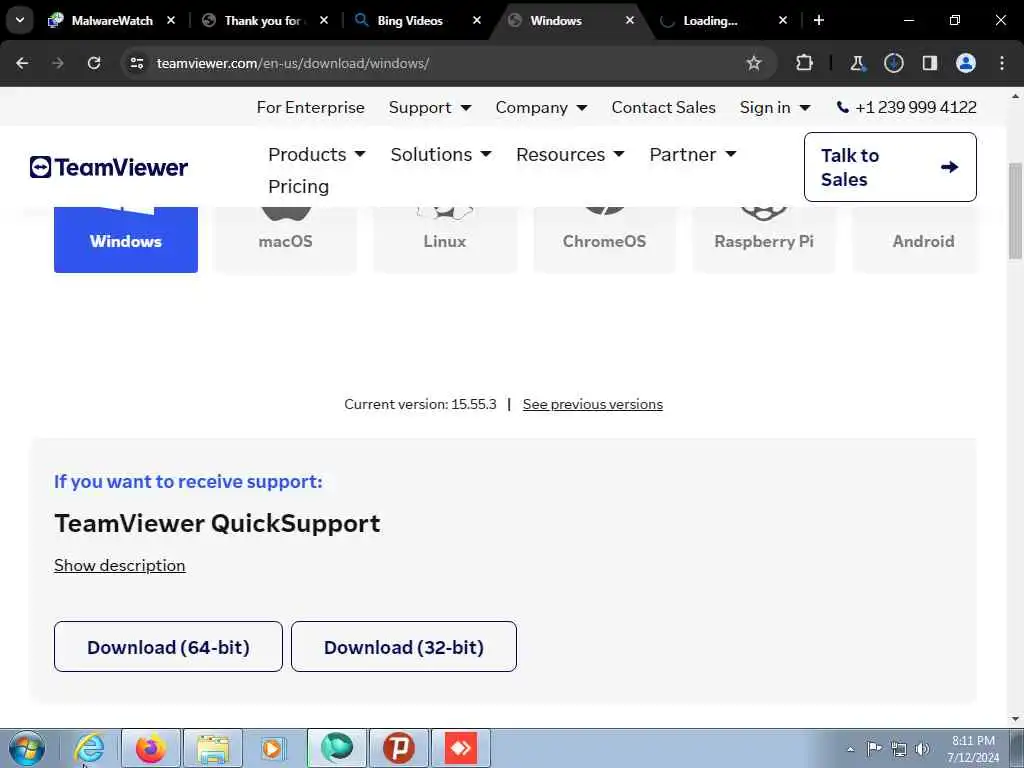Screen dimensions: 1024x768
Task: Click Download (32-bit) button
Action: 404,647
